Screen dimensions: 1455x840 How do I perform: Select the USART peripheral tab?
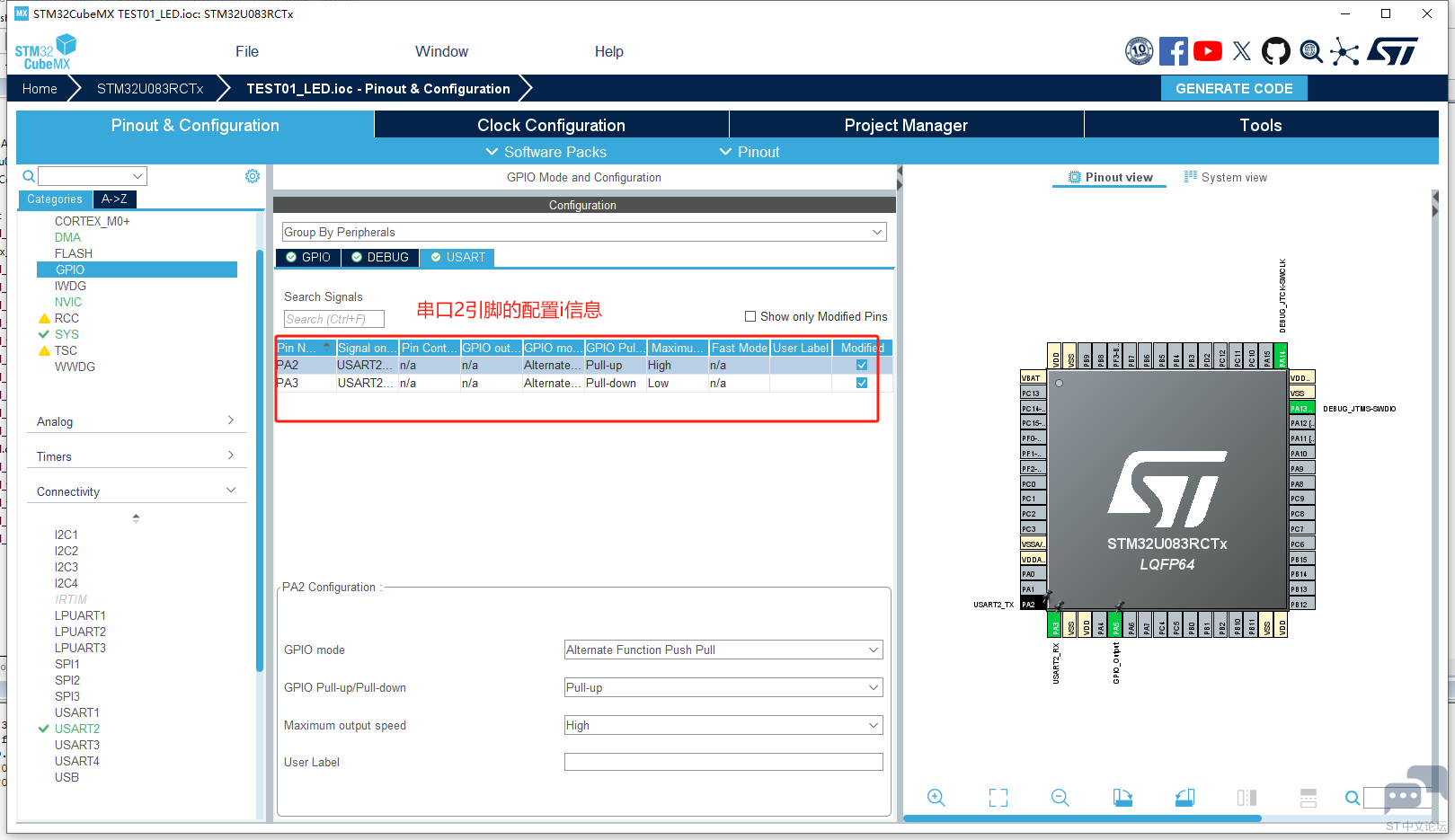(457, 257)
